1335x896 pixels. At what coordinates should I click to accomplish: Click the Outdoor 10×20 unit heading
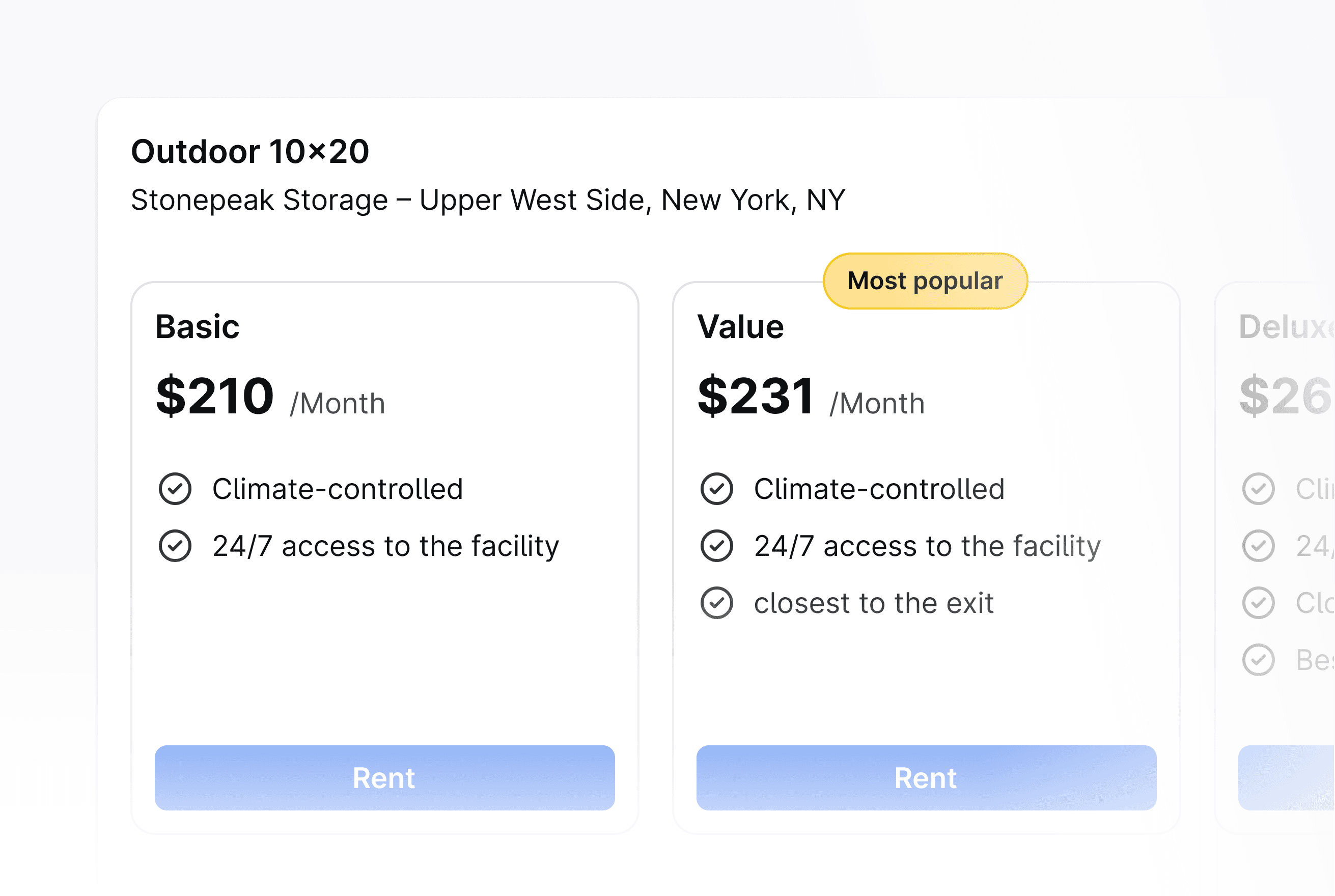click(251, 152)
